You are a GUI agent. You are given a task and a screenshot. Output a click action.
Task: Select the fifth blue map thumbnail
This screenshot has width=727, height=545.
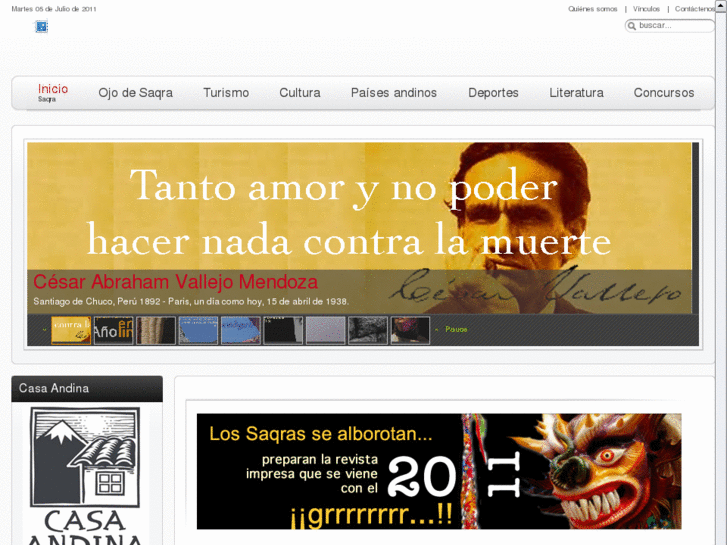241,330
